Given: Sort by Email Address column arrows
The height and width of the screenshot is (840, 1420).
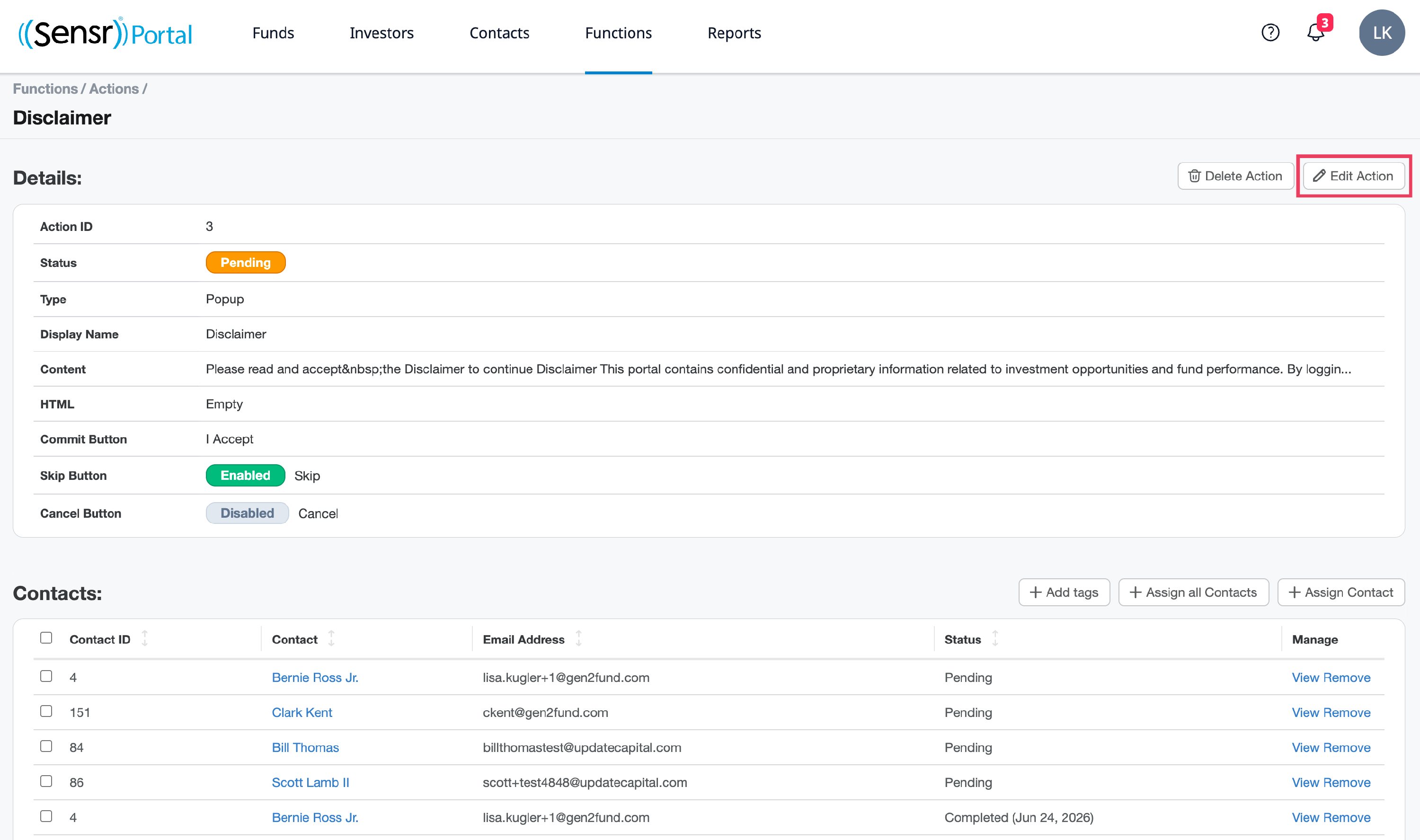Looking at the screenshot, I should pyautogui.click(x=578, y=638).
